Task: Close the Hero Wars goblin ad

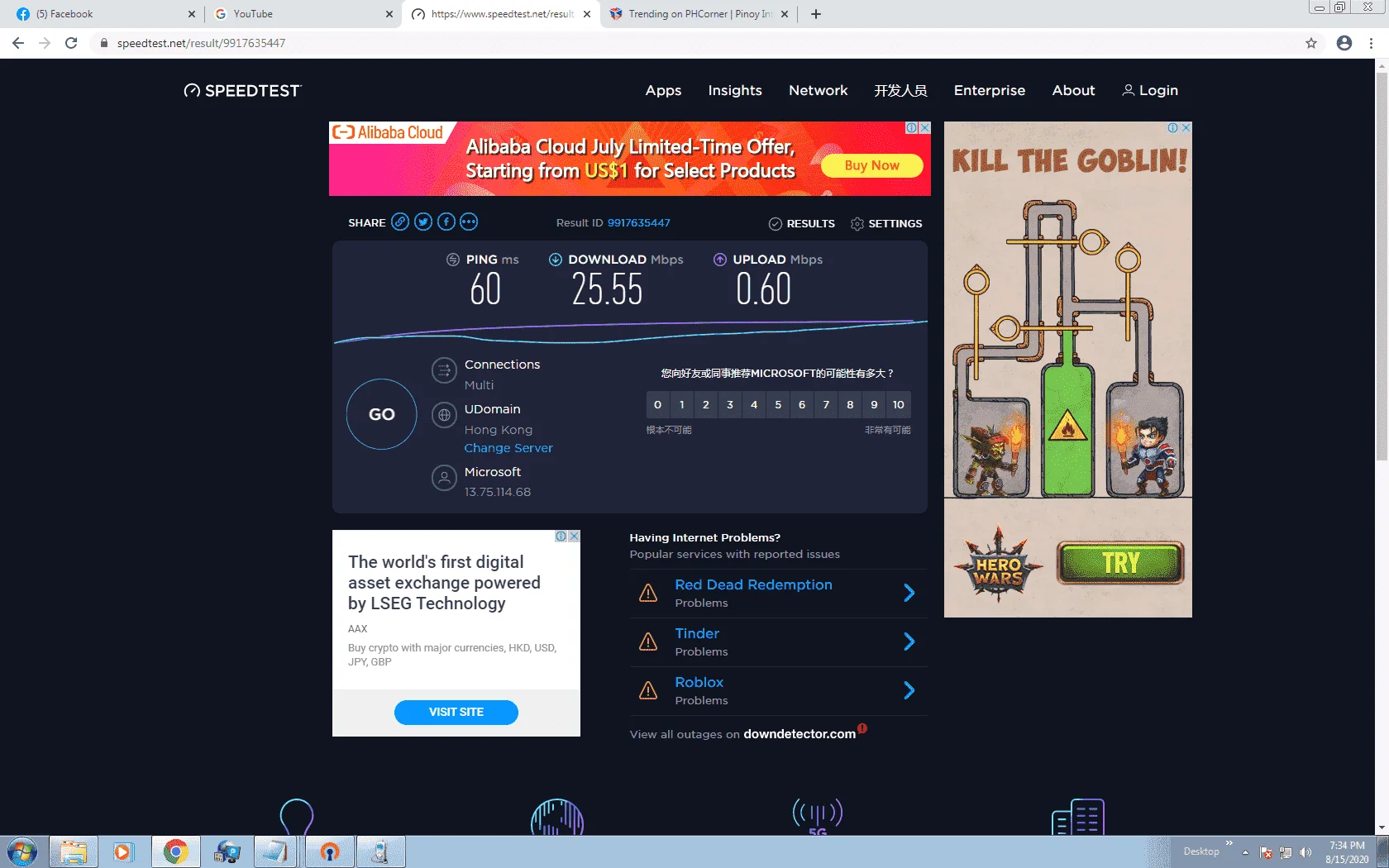Action: pyautogui.click(x=1186, y=128)
